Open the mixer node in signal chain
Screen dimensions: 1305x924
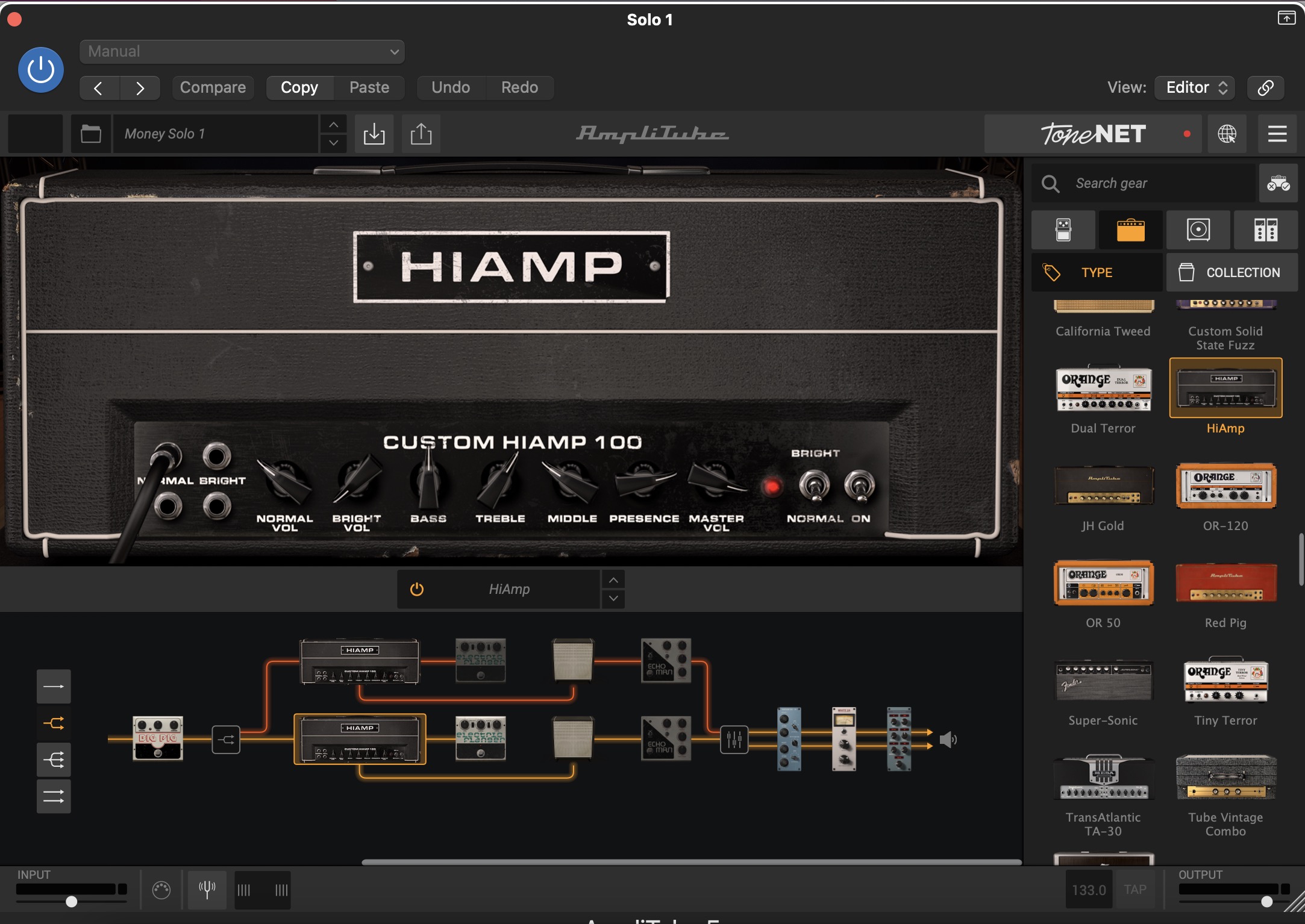coord(734,740)
